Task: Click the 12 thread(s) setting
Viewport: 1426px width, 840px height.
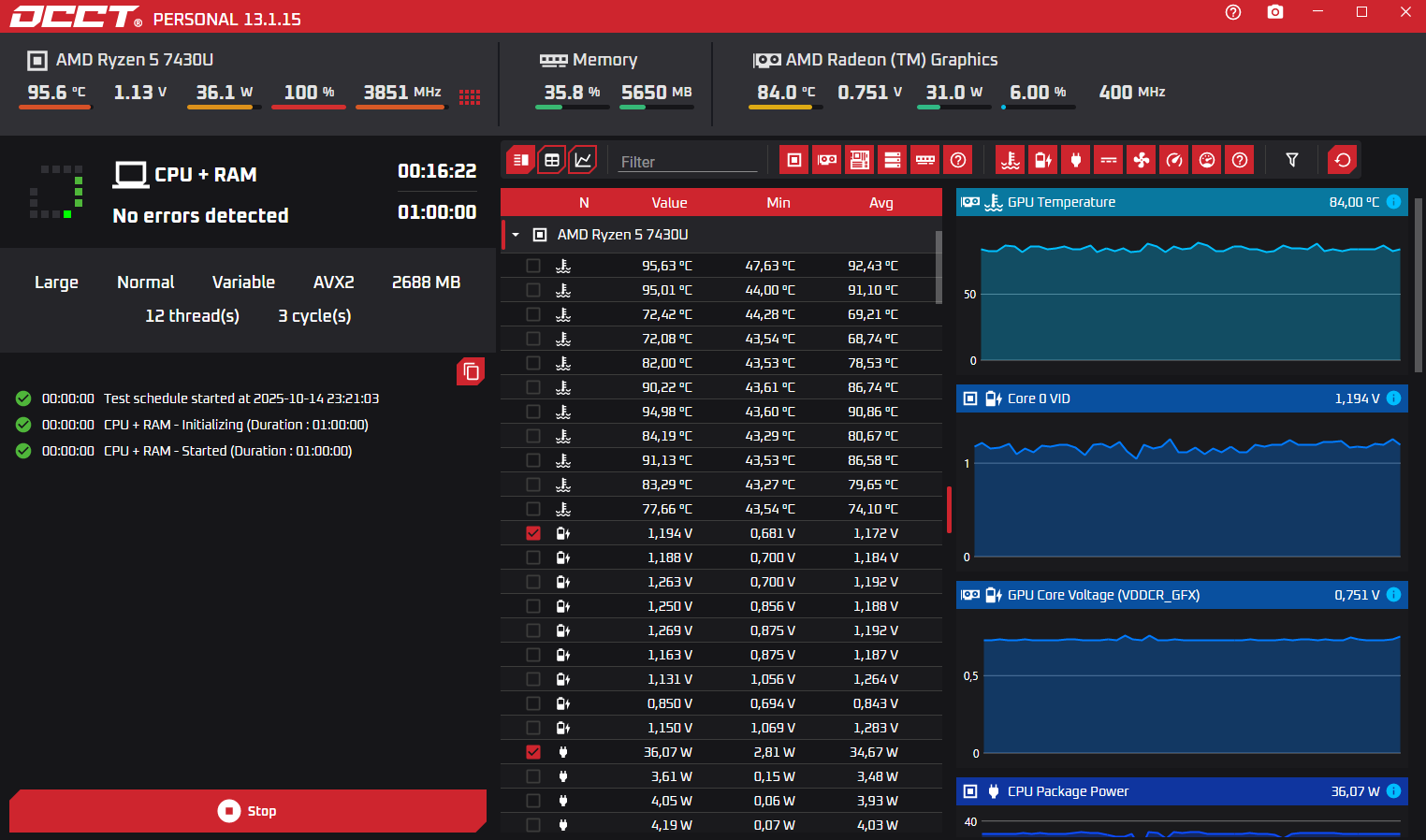Action: [x=192, y=316]
